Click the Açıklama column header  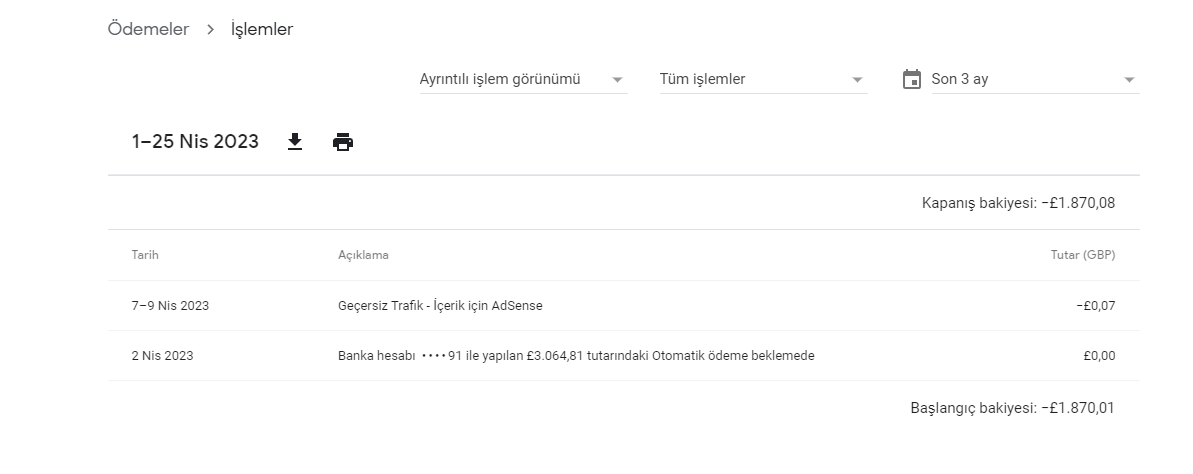click(x=363, y=255)
